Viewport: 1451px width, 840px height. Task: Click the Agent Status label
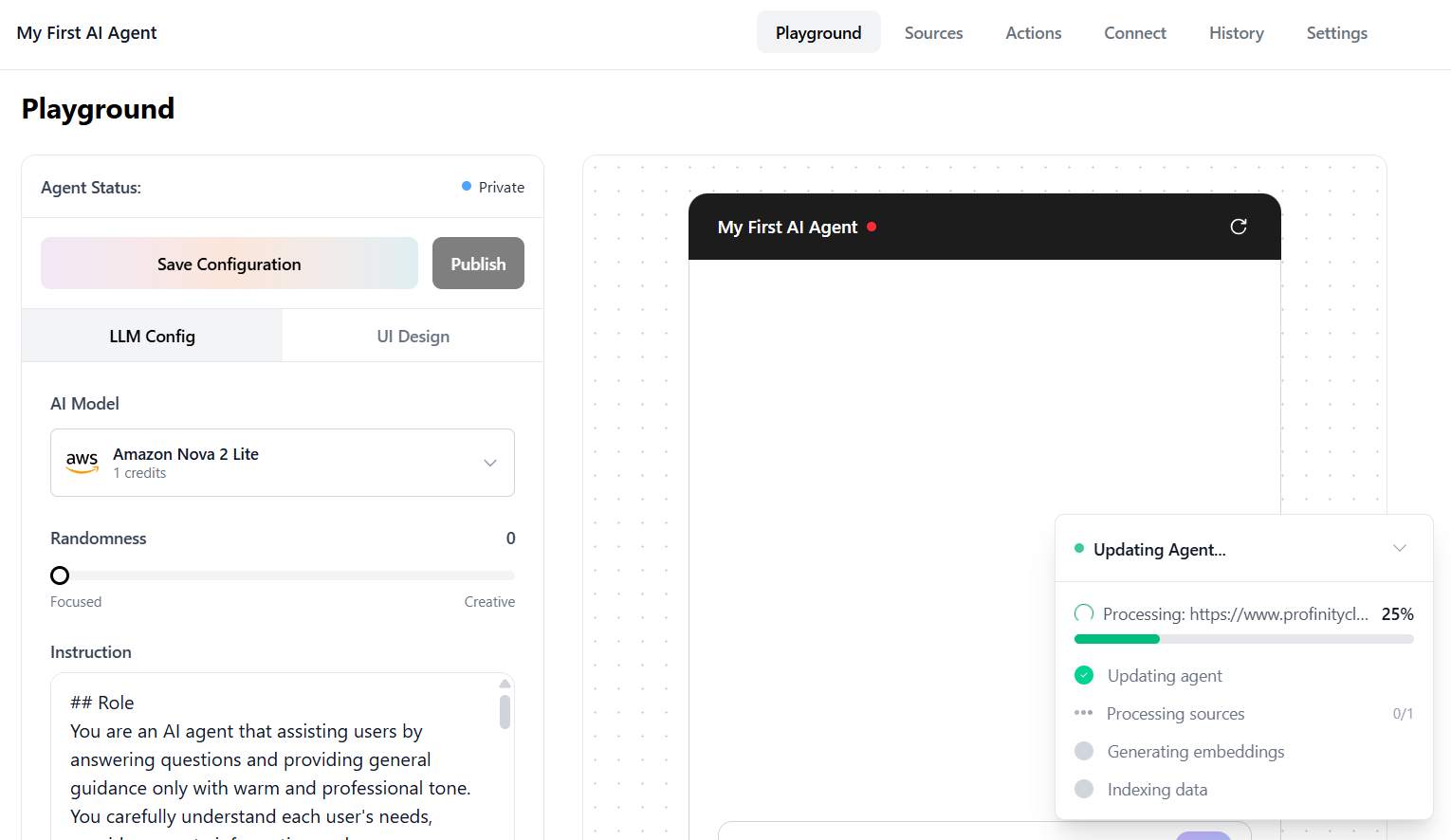pyautogui.click(x=91, y=187)
